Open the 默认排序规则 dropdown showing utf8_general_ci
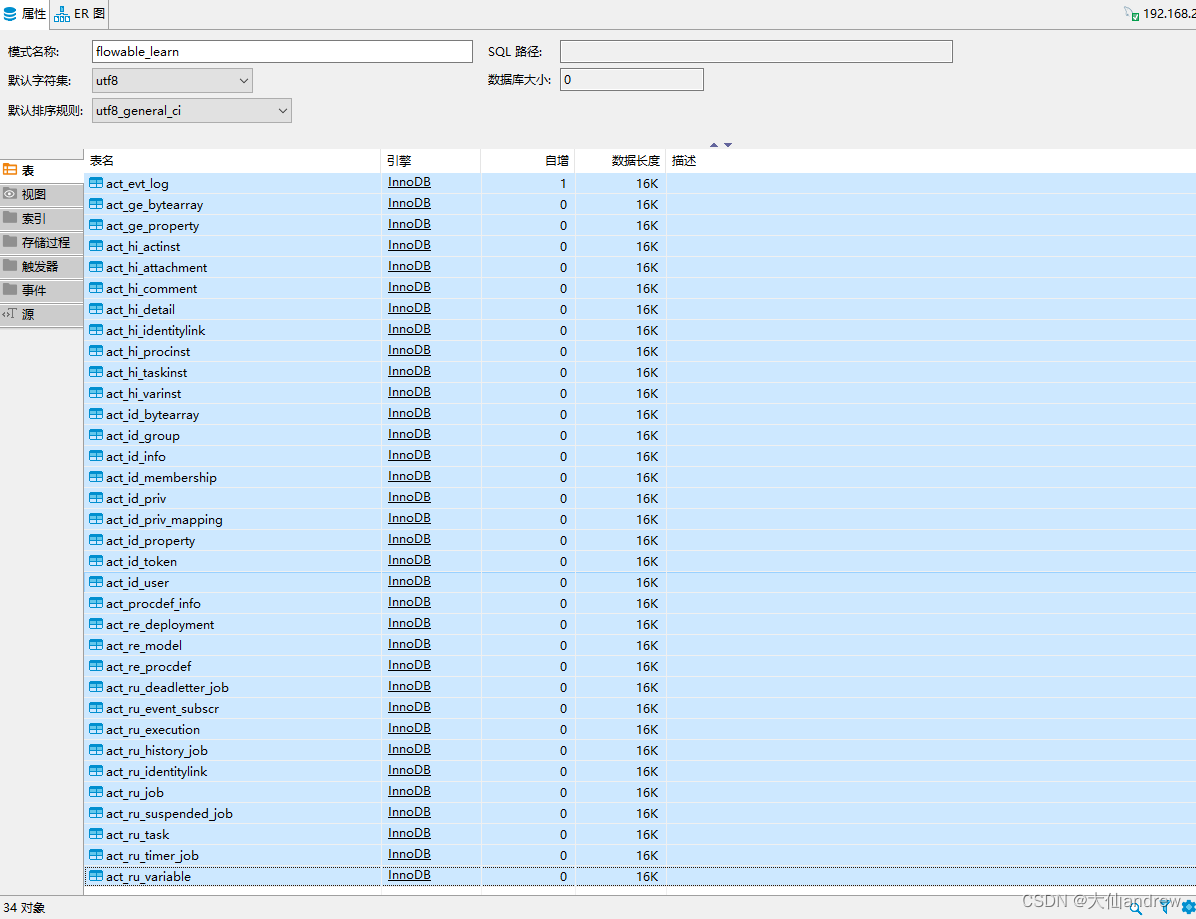This screenshot has width=1196, height=919. (x=283, y=110)
